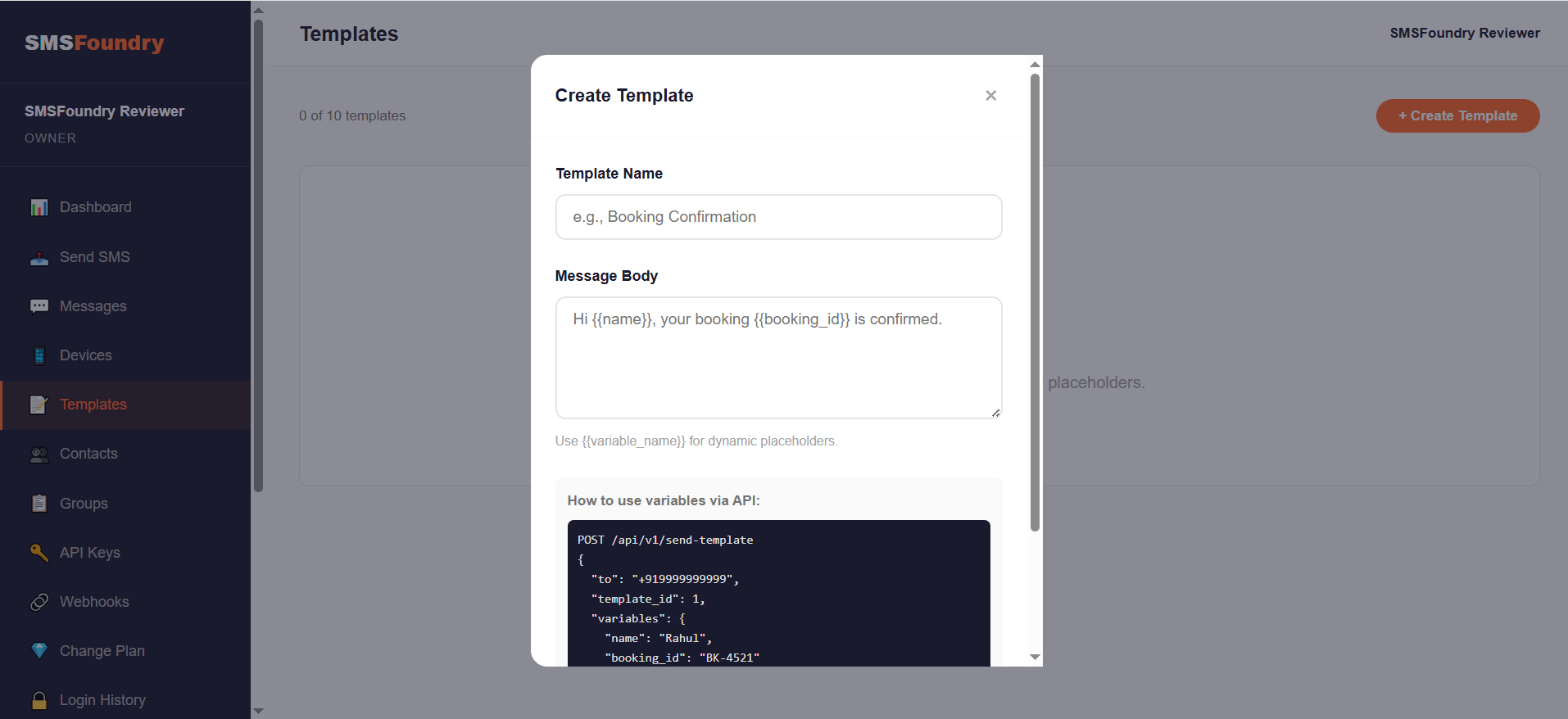Viewport: 1568px width, 719px height.
Task: Click the Groups clipboard icon
Action: tap(39, 504)
